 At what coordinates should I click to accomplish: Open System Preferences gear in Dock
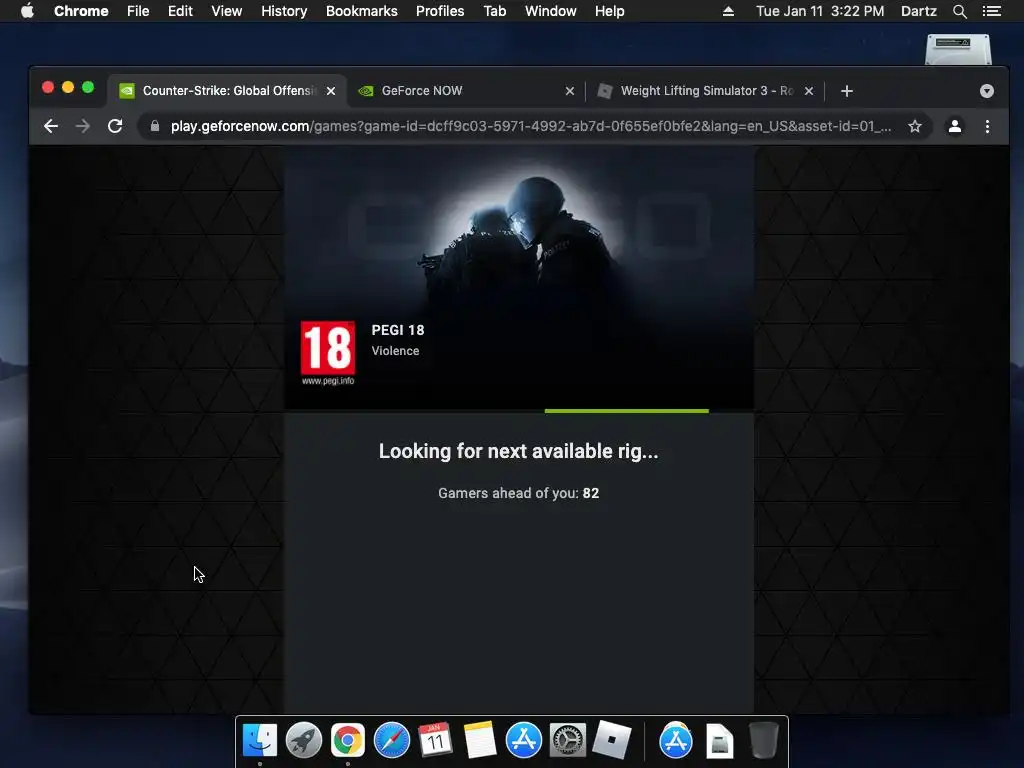tap(568, 741)
